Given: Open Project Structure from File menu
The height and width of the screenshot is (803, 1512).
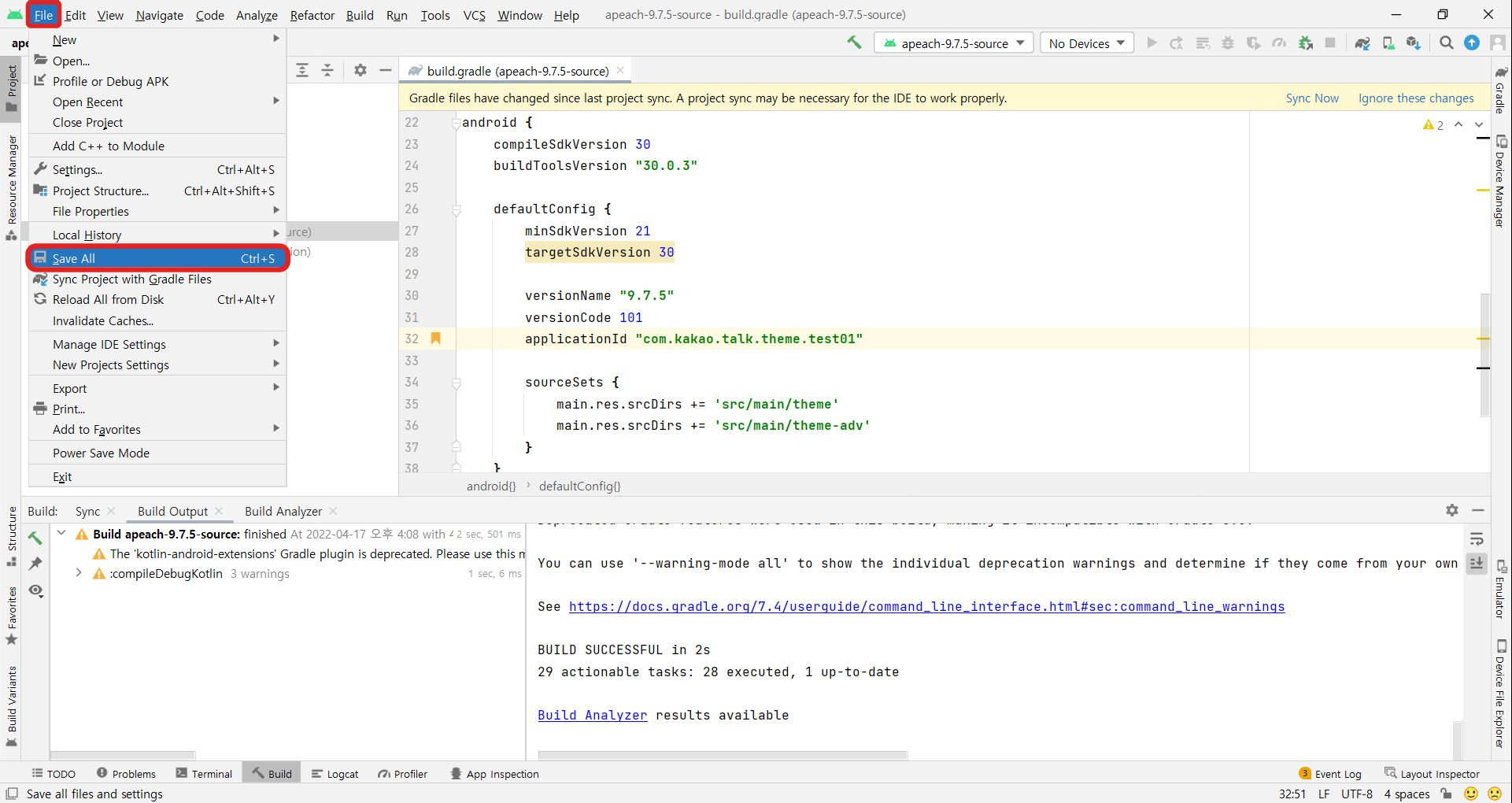Looking at the screenshot, I should tap(157, 191).
